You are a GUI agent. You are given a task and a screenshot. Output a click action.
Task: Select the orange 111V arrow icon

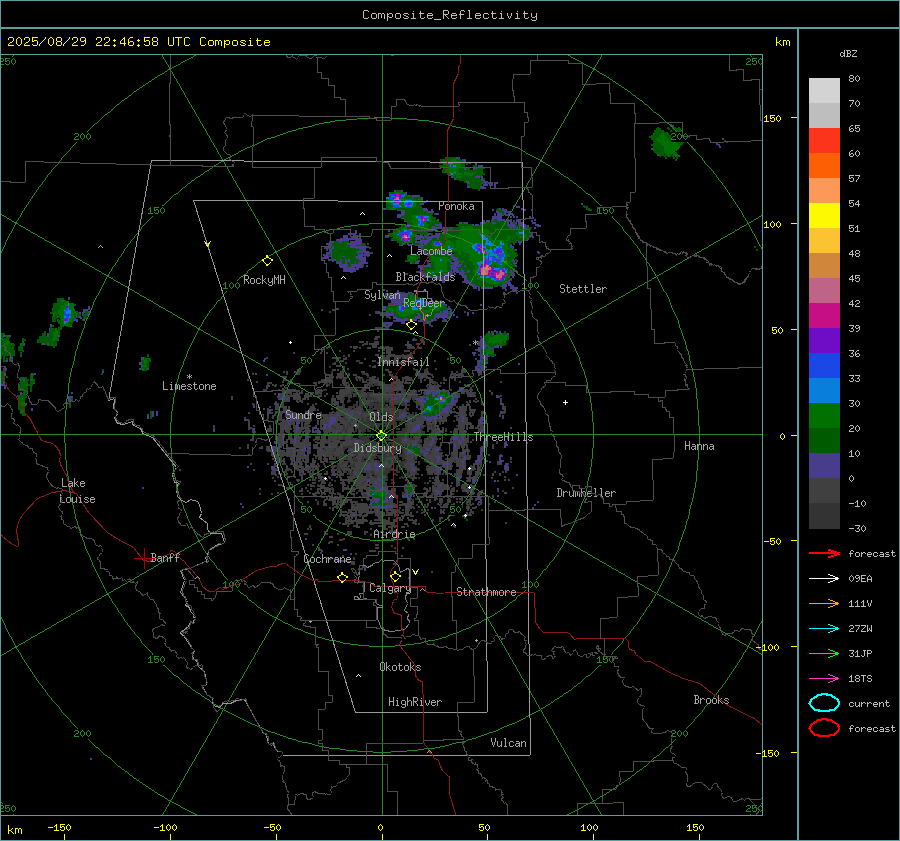(x=824, y=603)
